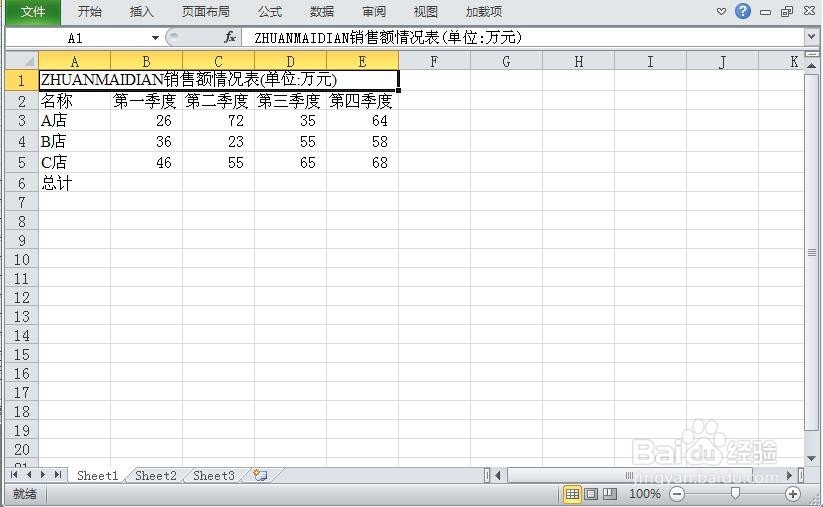Click the Insert Worksheet icon
Viewport: 823px width, 507px height.
tap(261, 476)
